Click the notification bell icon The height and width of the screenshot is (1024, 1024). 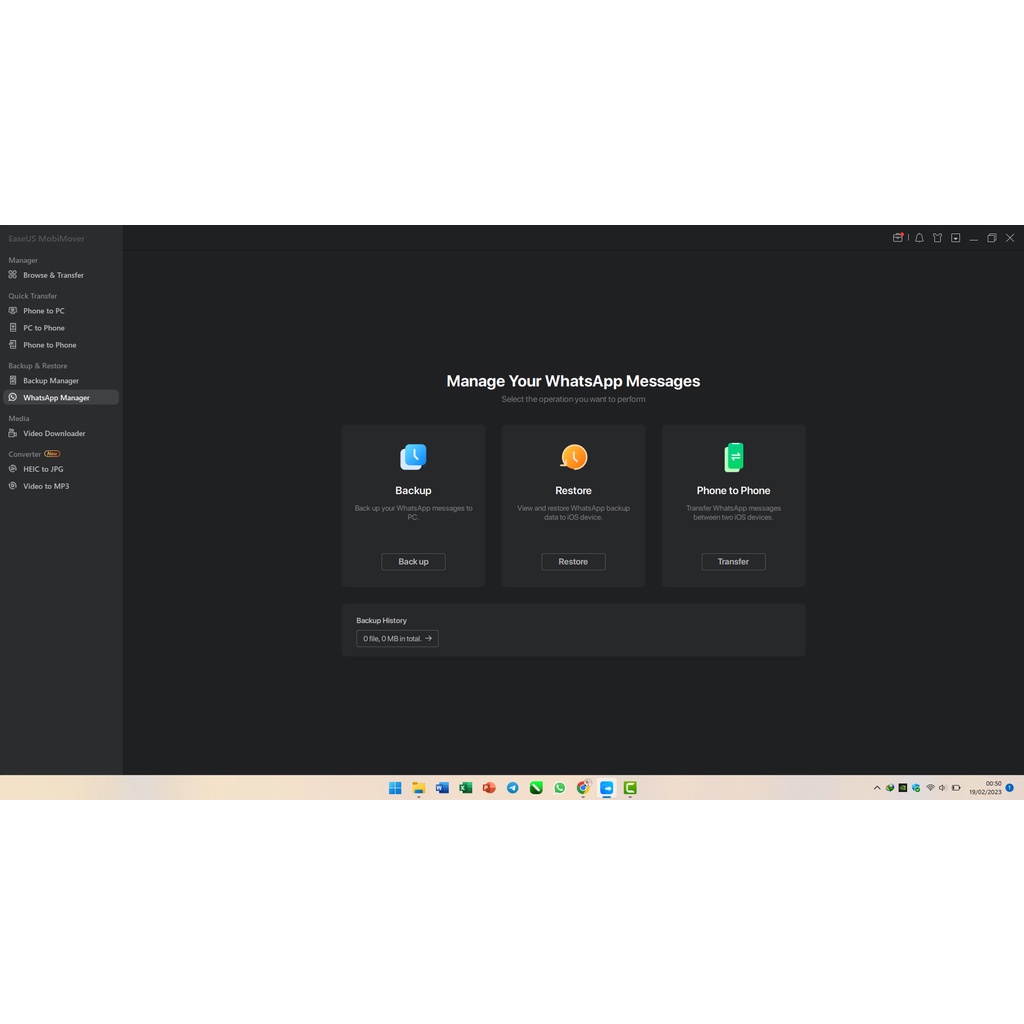[x=919, y=238]
